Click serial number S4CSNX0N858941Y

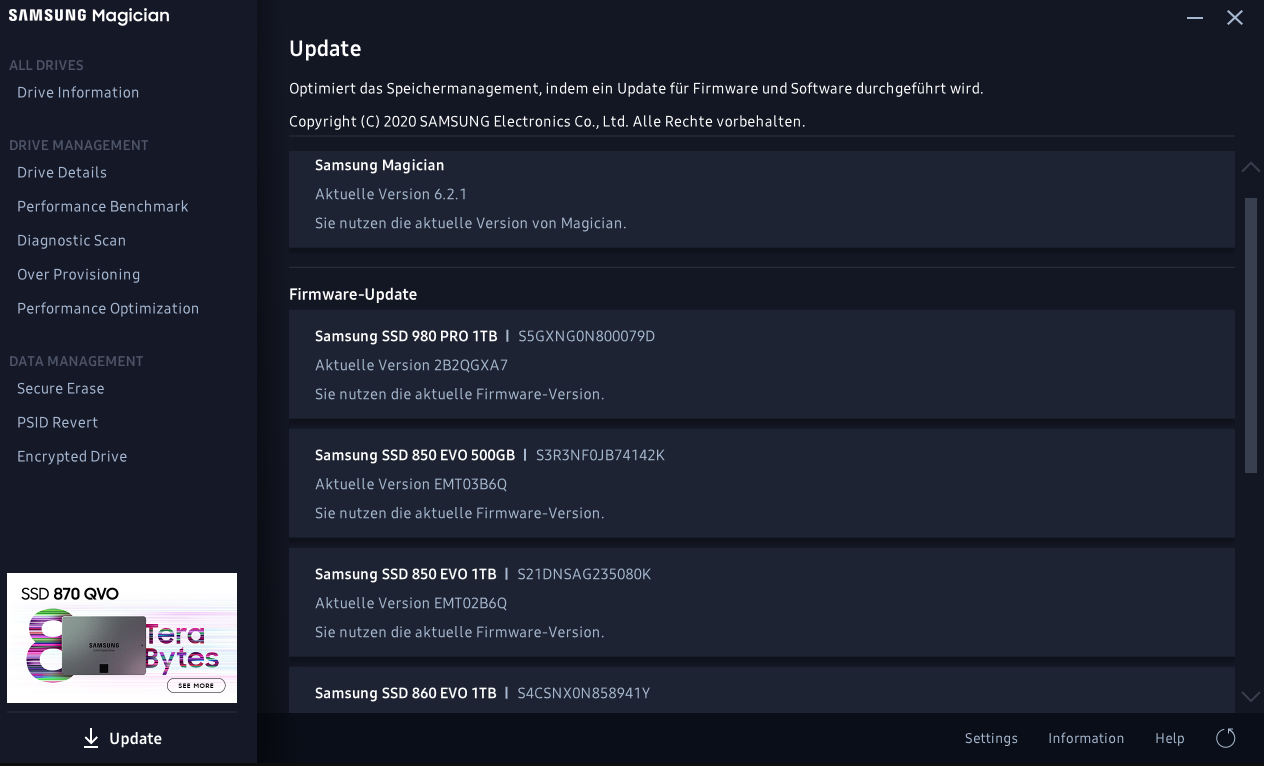(x=583, y=693)
